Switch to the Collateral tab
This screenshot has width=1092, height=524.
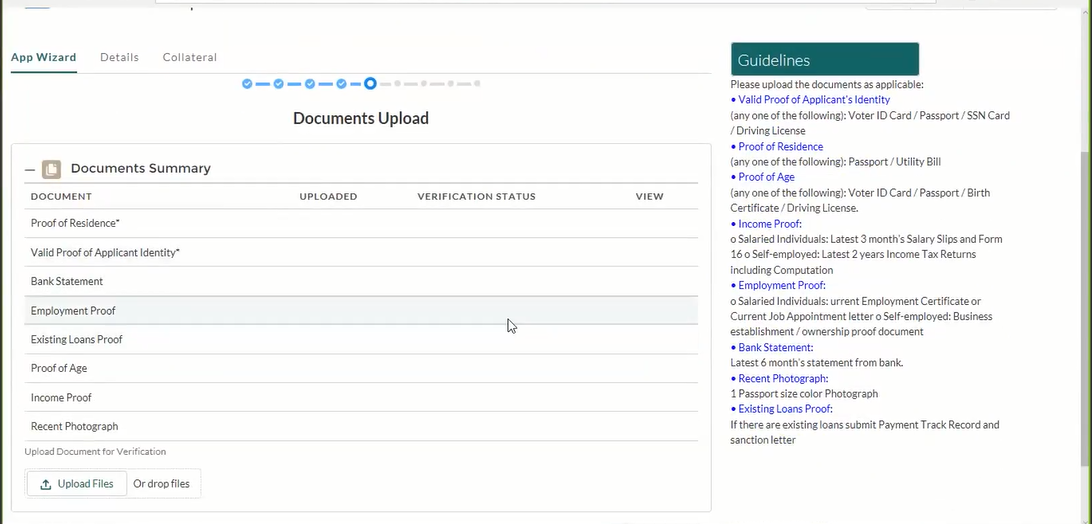click(189, 57)
